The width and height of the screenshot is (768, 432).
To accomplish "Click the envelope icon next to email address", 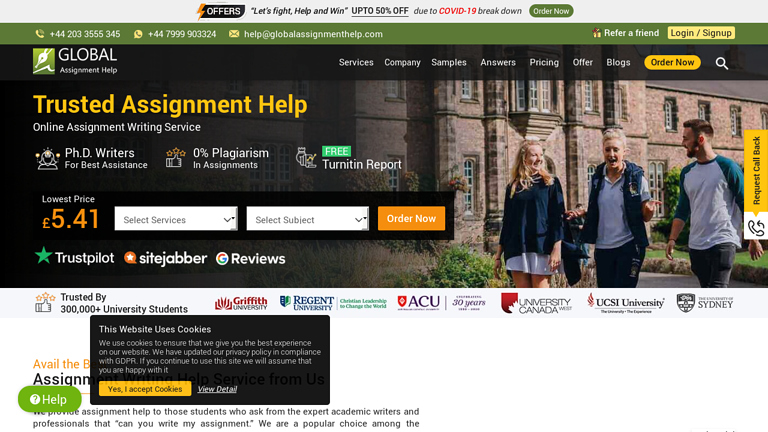I will [x=234, y=34].
